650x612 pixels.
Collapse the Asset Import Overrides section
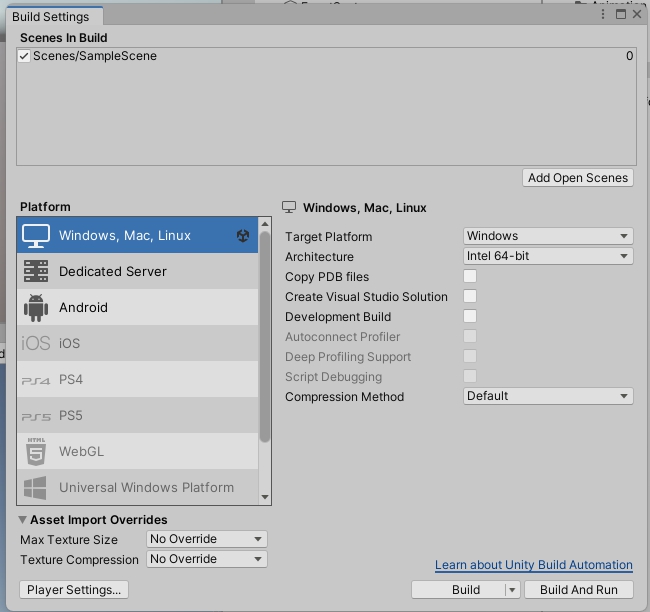[x=23, y=520]
